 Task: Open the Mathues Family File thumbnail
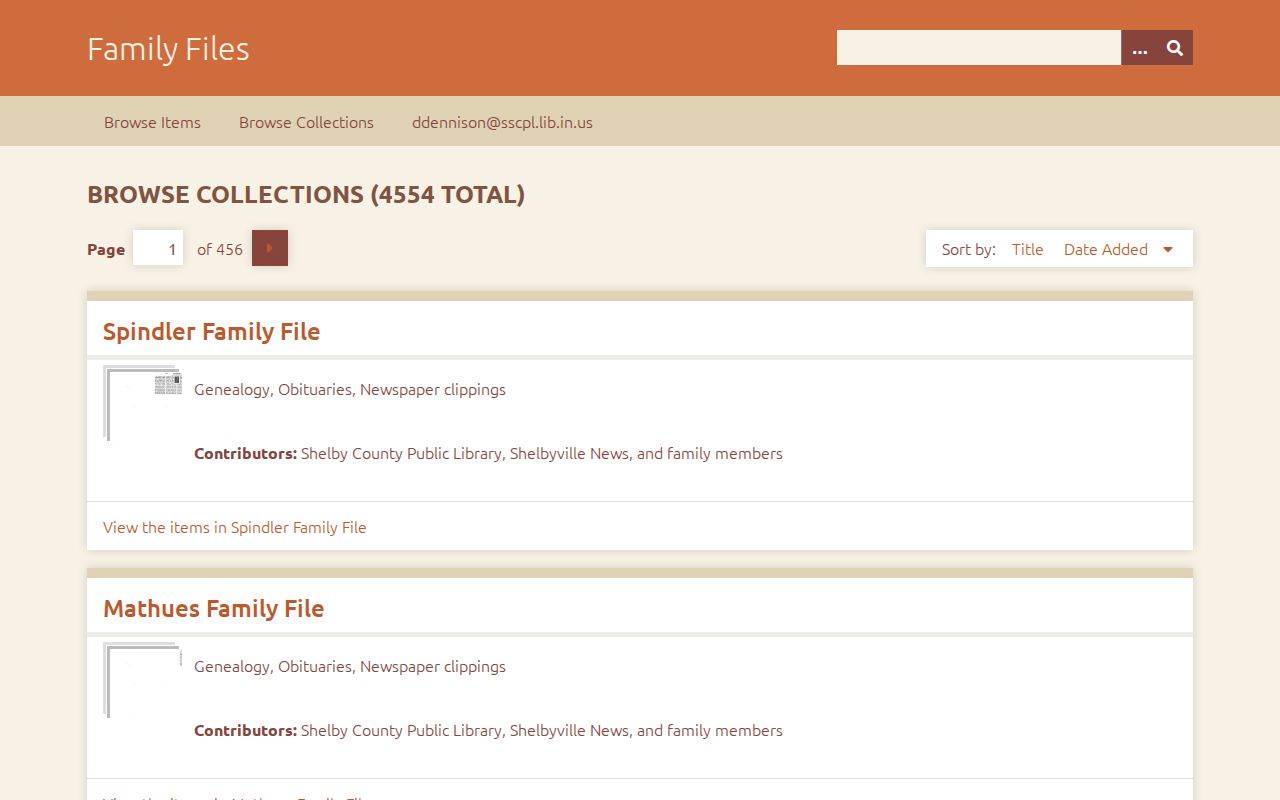[x=142, y=680]
